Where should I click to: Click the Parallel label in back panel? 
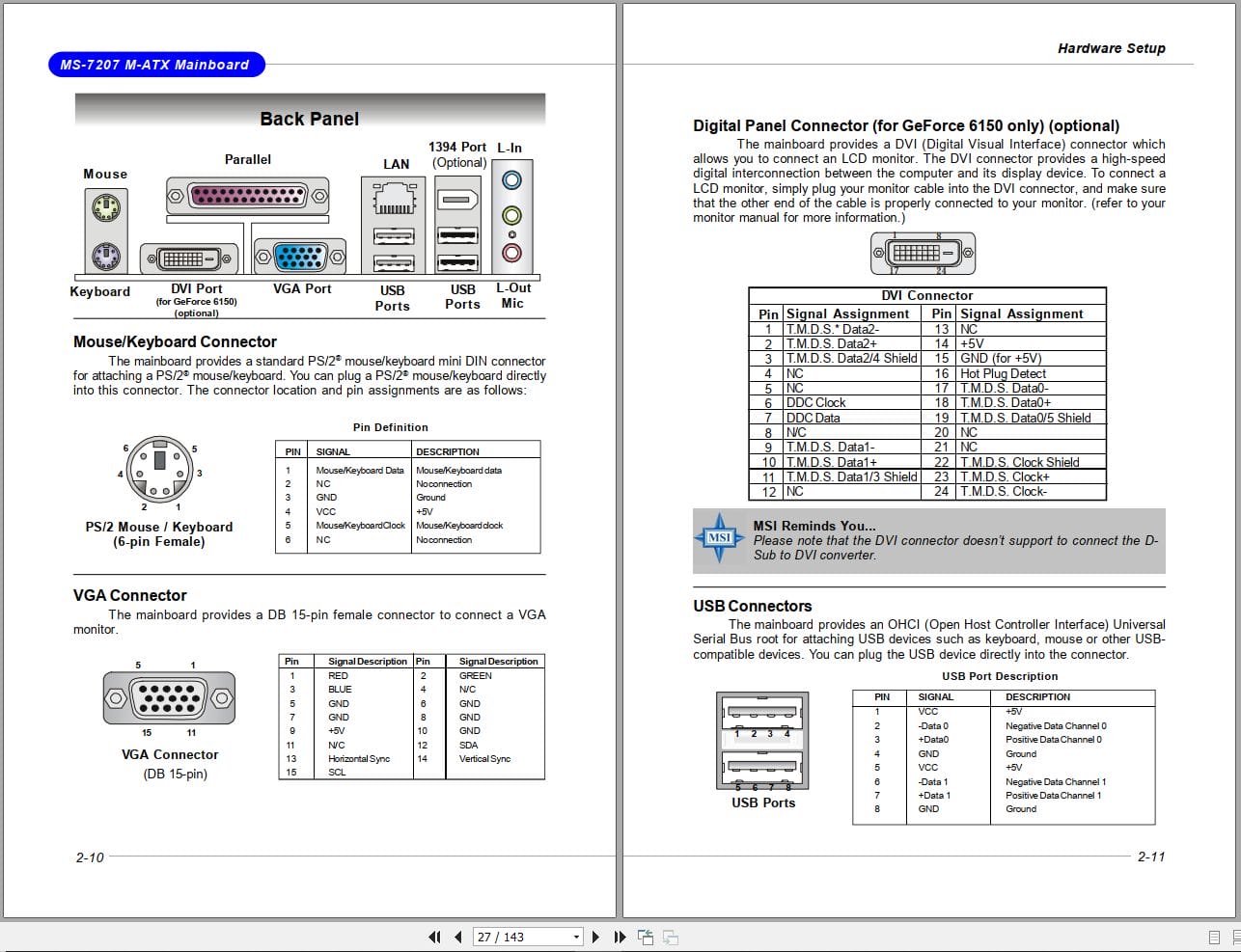pyautogui.click(x=248, y=159)
